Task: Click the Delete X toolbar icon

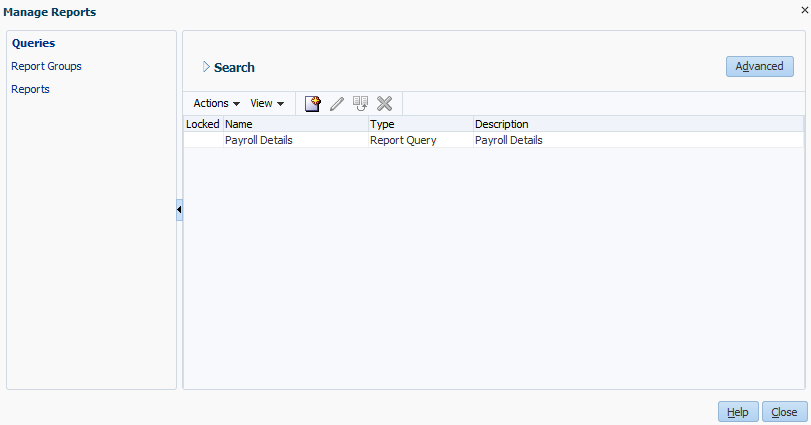Action: [384, 103]
